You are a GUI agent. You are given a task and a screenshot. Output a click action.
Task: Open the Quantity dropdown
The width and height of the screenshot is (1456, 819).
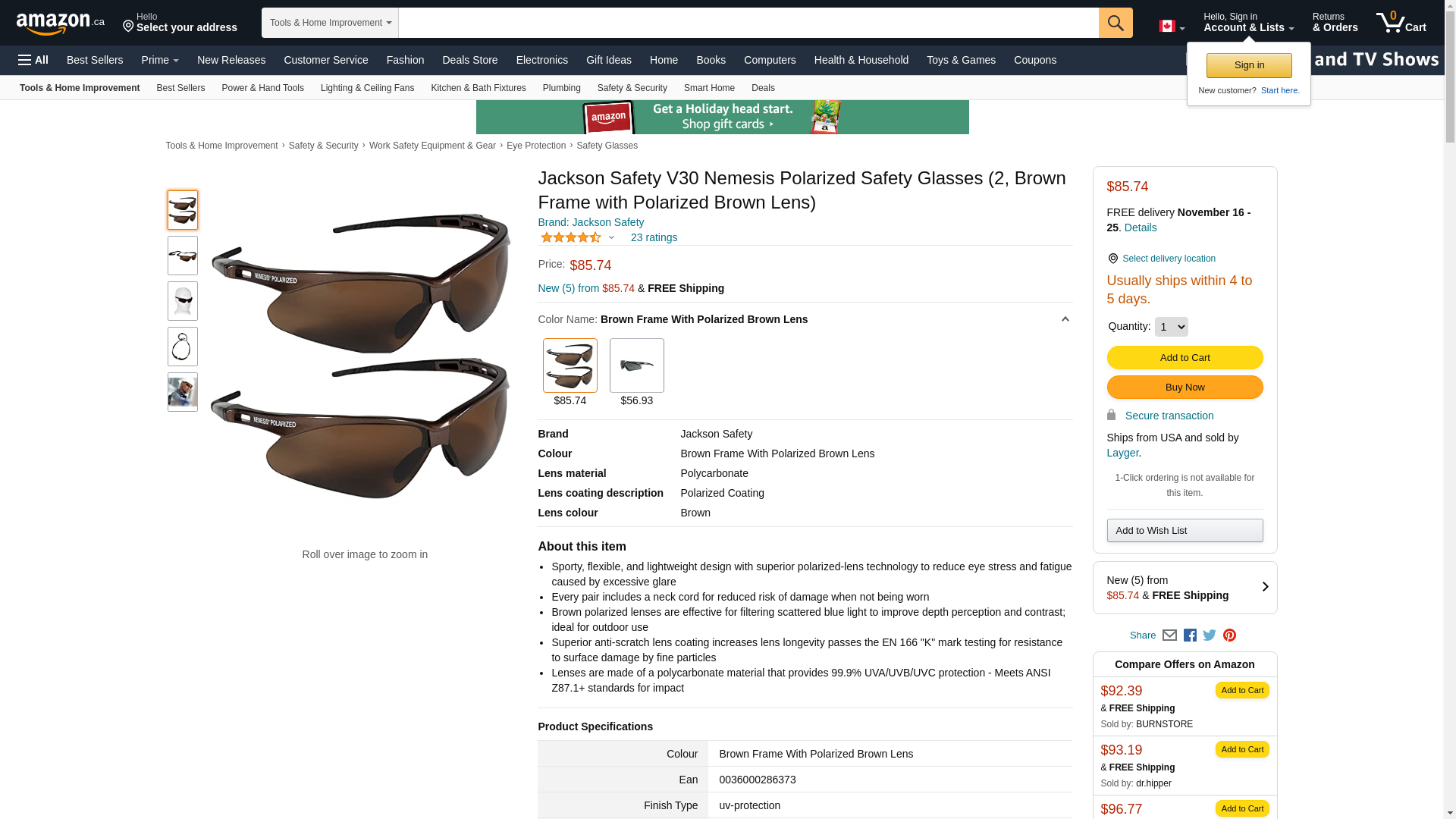tap(1171, 327)
